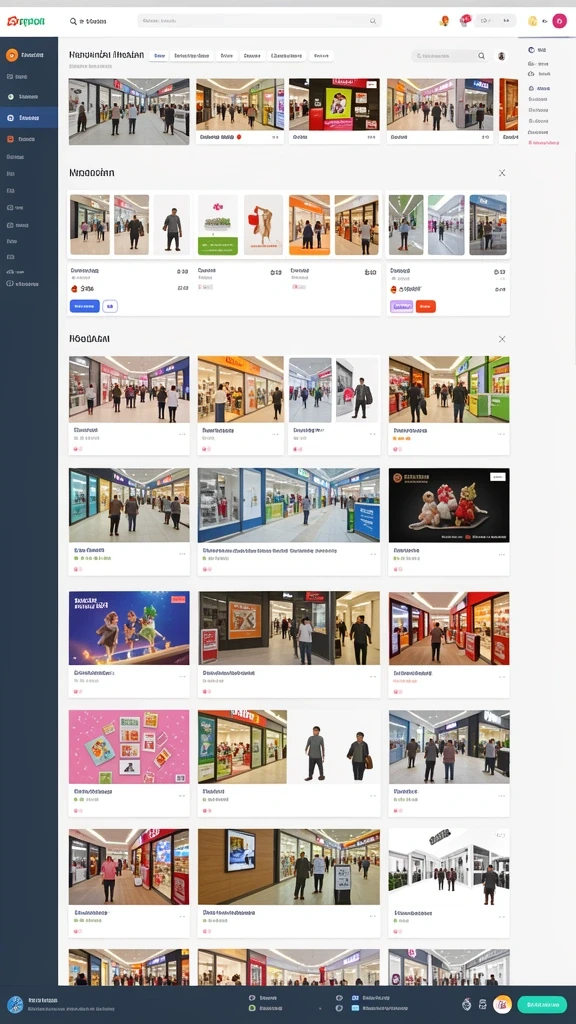The width and height of the screenshot is (576, 1024).
Task: Click the green button in the bottom bar
Action: 542,1004
